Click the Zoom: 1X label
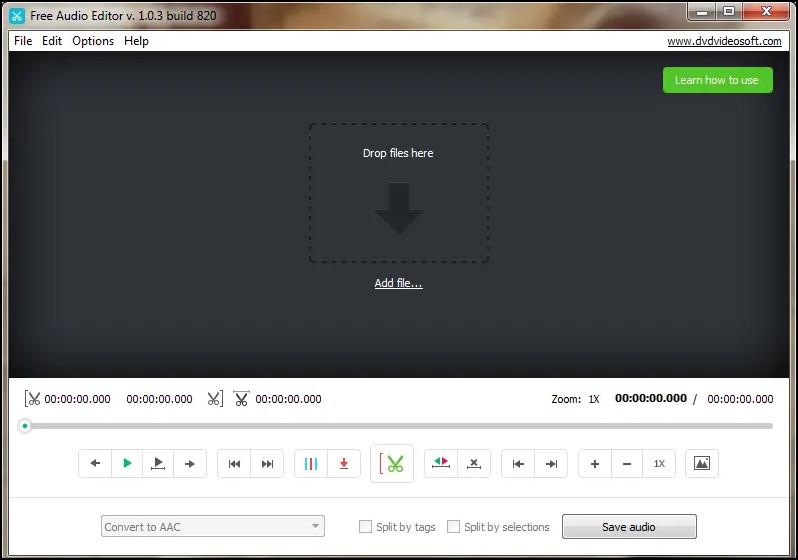Image resolution: width=798 pixels, height=560 pixels. (576, 399)
